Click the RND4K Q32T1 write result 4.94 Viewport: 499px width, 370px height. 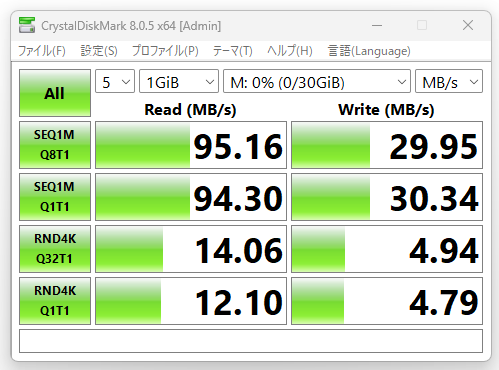coord(387,249)
